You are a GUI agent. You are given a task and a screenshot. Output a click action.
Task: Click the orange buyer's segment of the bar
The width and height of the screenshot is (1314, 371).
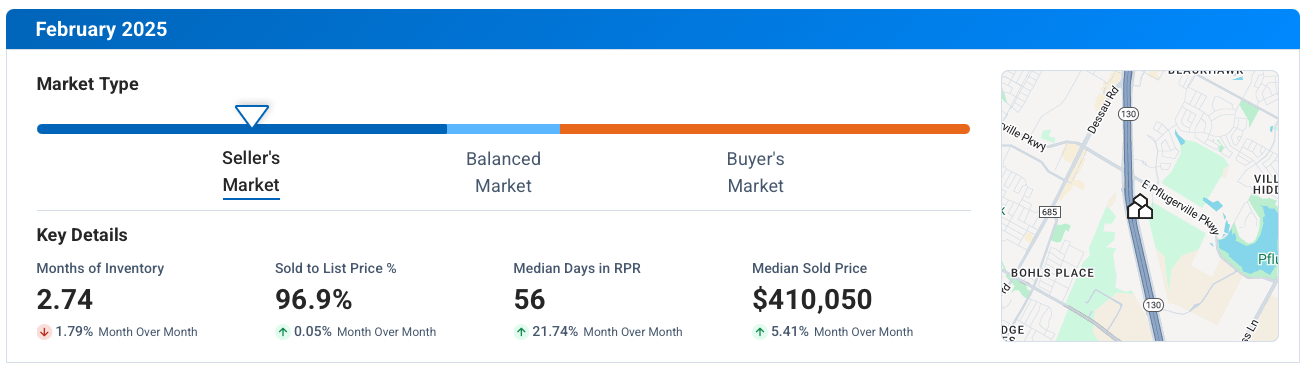(765, 129)
